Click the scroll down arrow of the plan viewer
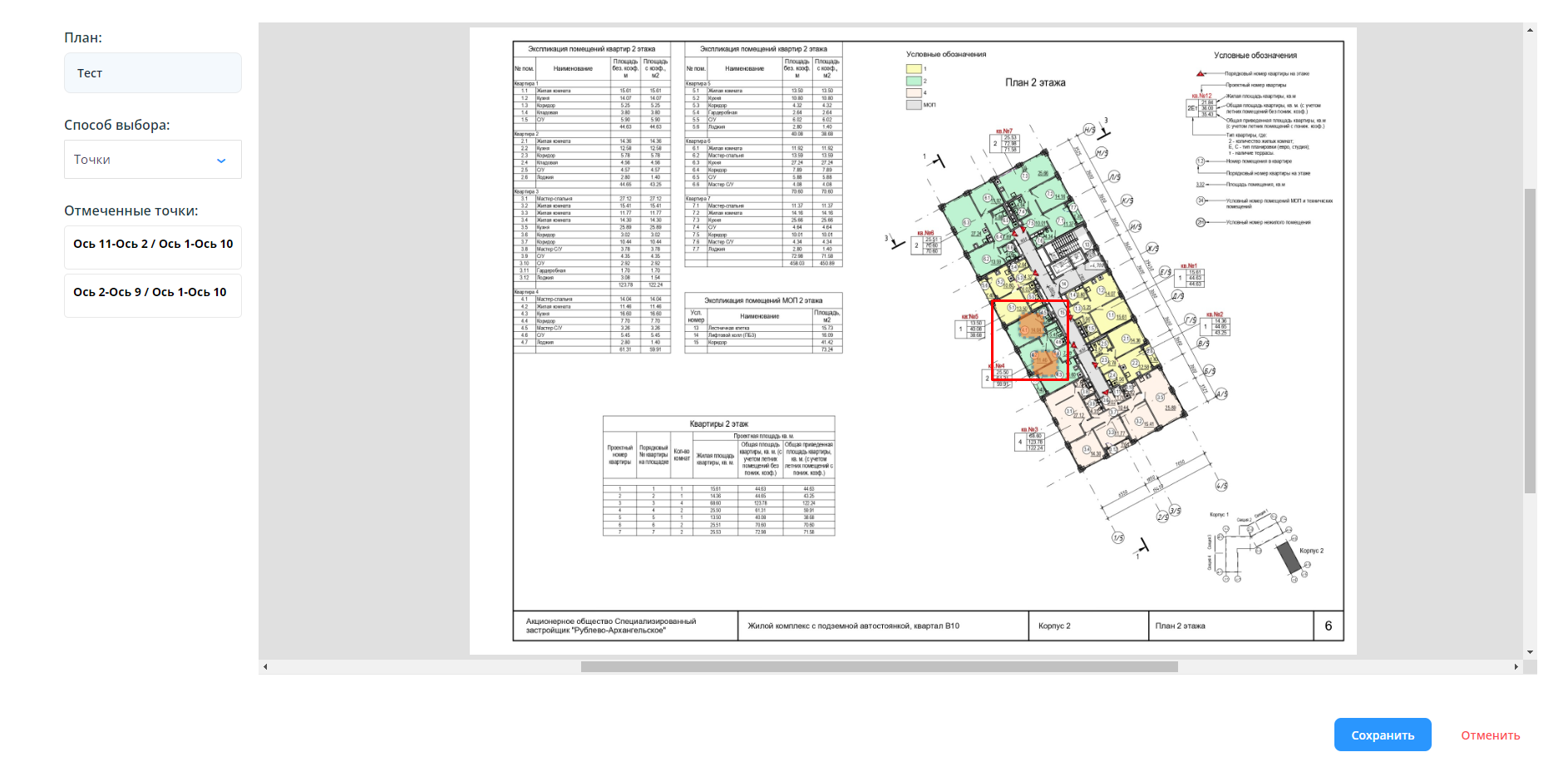 point(1530,652)
